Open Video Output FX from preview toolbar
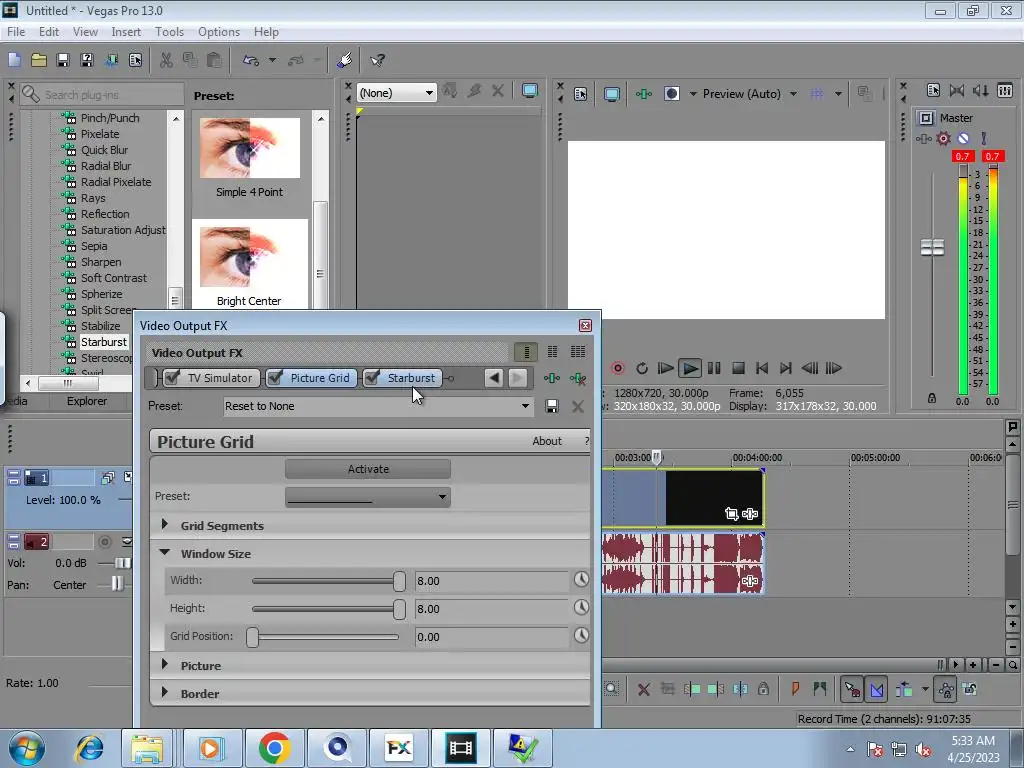The height and width of the screenshot is (768, 1024). pos(644,94)
